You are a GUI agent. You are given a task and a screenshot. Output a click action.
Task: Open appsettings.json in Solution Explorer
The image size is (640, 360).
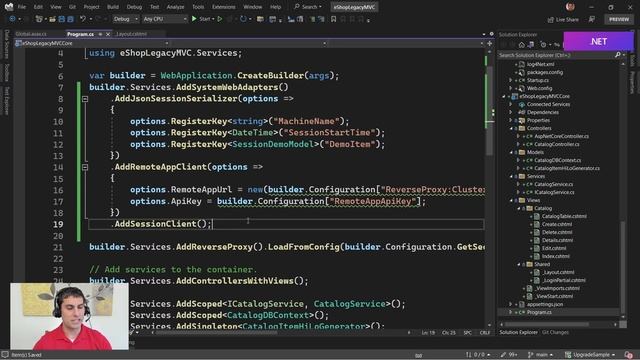coord(545,304)
